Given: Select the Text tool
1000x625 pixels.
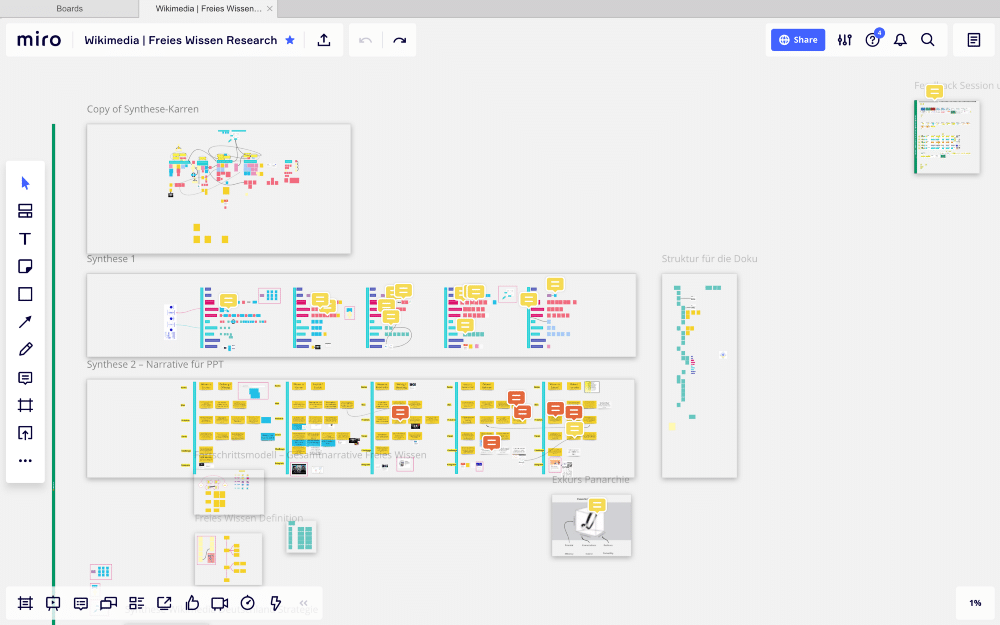Looking at the screenshot, I should pos(25,239).
